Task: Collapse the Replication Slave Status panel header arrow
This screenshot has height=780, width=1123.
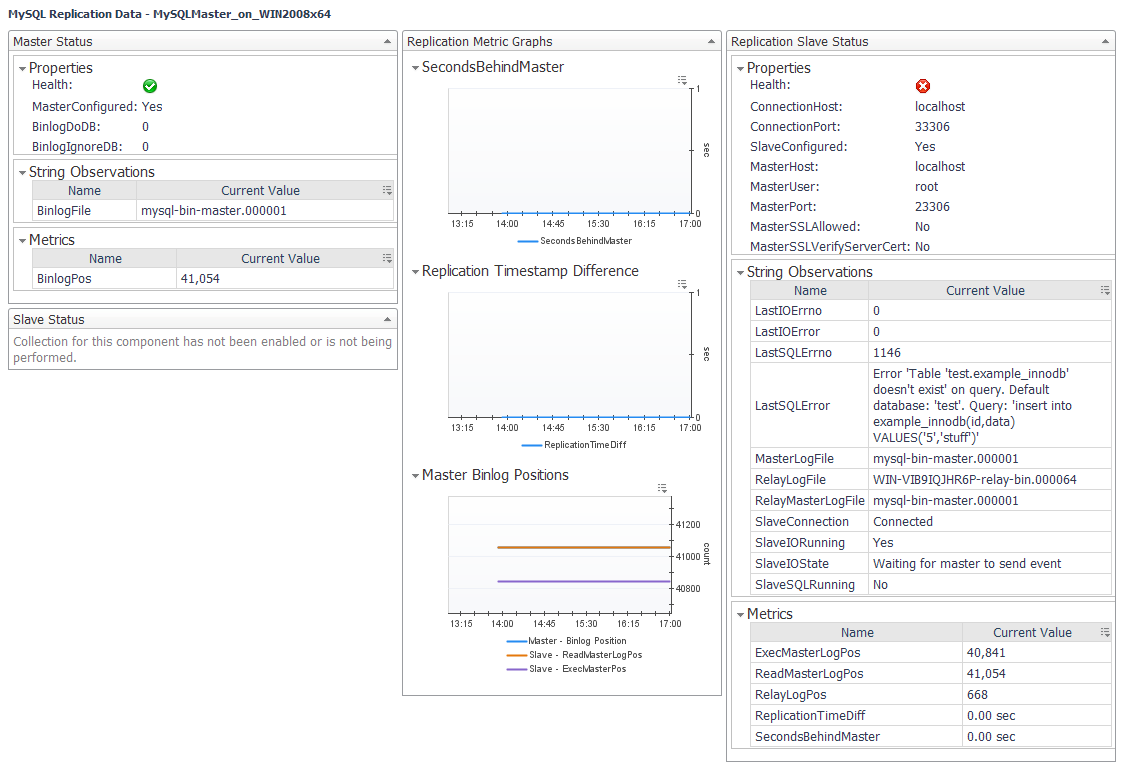Action: click(1105, 42)
